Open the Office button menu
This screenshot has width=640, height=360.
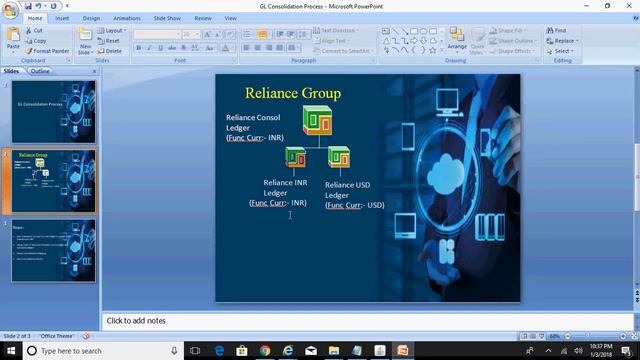10,10
